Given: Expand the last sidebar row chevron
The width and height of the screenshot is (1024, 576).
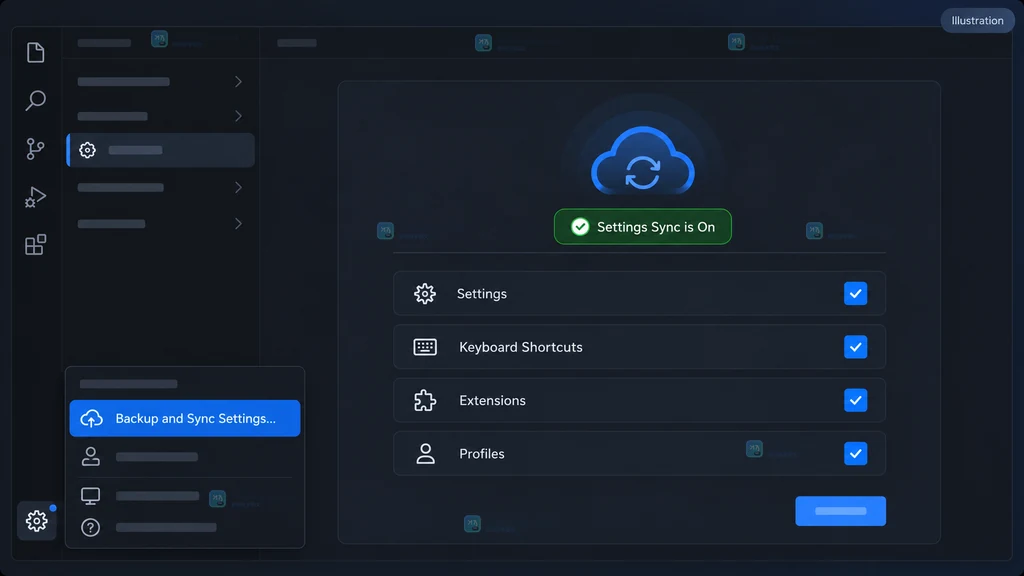Looking at the screenshot, I should pyautogui.click(x=238, y=223).
